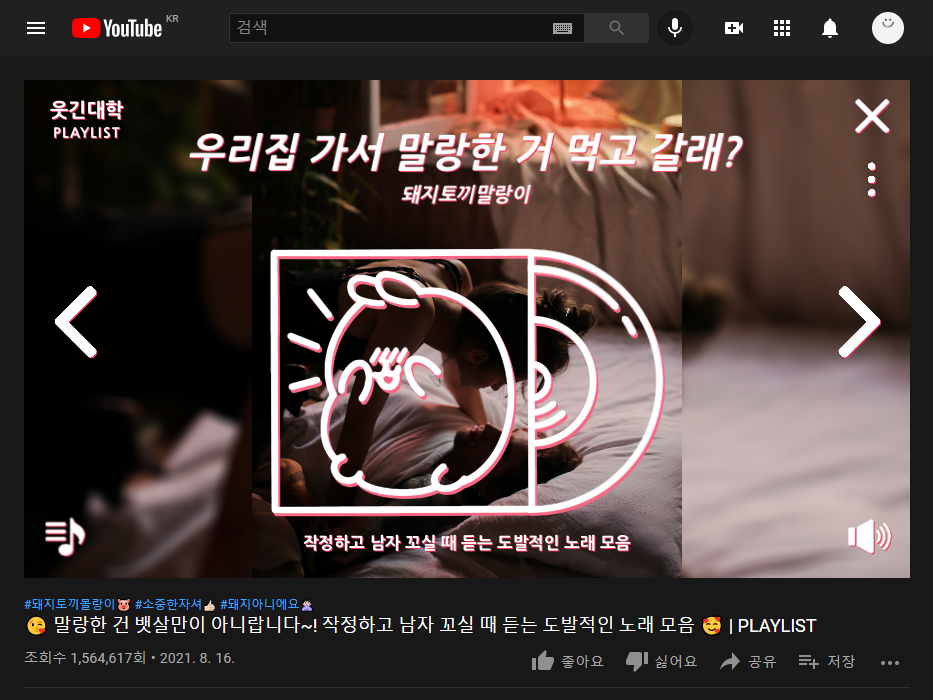
Task: Open the notifications bell
Action: (829, 28)
